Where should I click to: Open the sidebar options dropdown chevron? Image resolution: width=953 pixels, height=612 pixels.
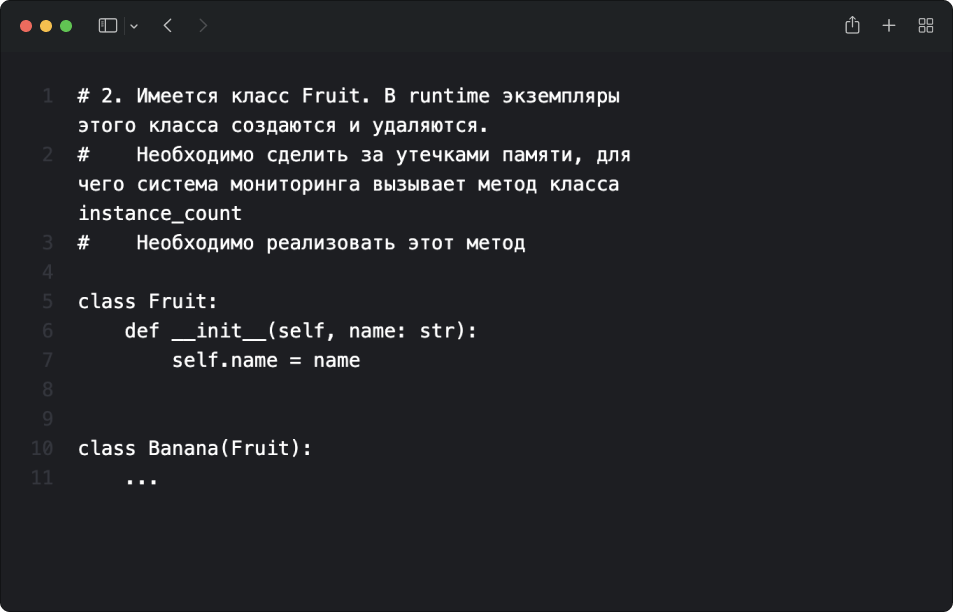(134, 26)
